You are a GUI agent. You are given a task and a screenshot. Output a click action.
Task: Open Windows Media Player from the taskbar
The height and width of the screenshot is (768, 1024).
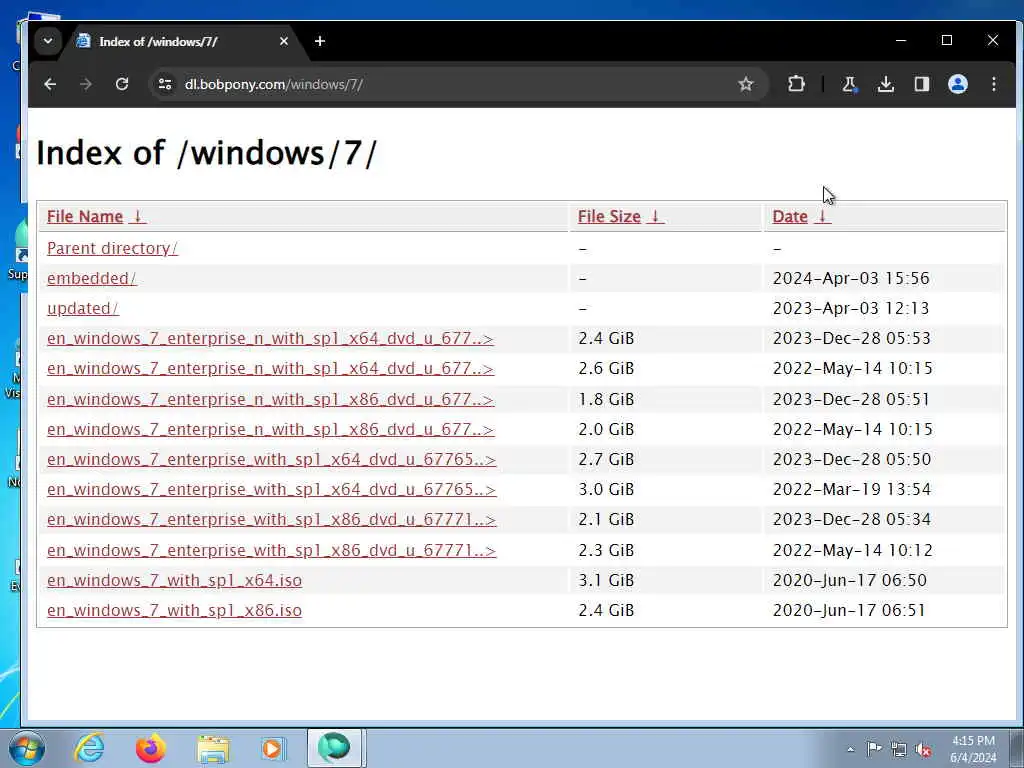tap(273, 748)
